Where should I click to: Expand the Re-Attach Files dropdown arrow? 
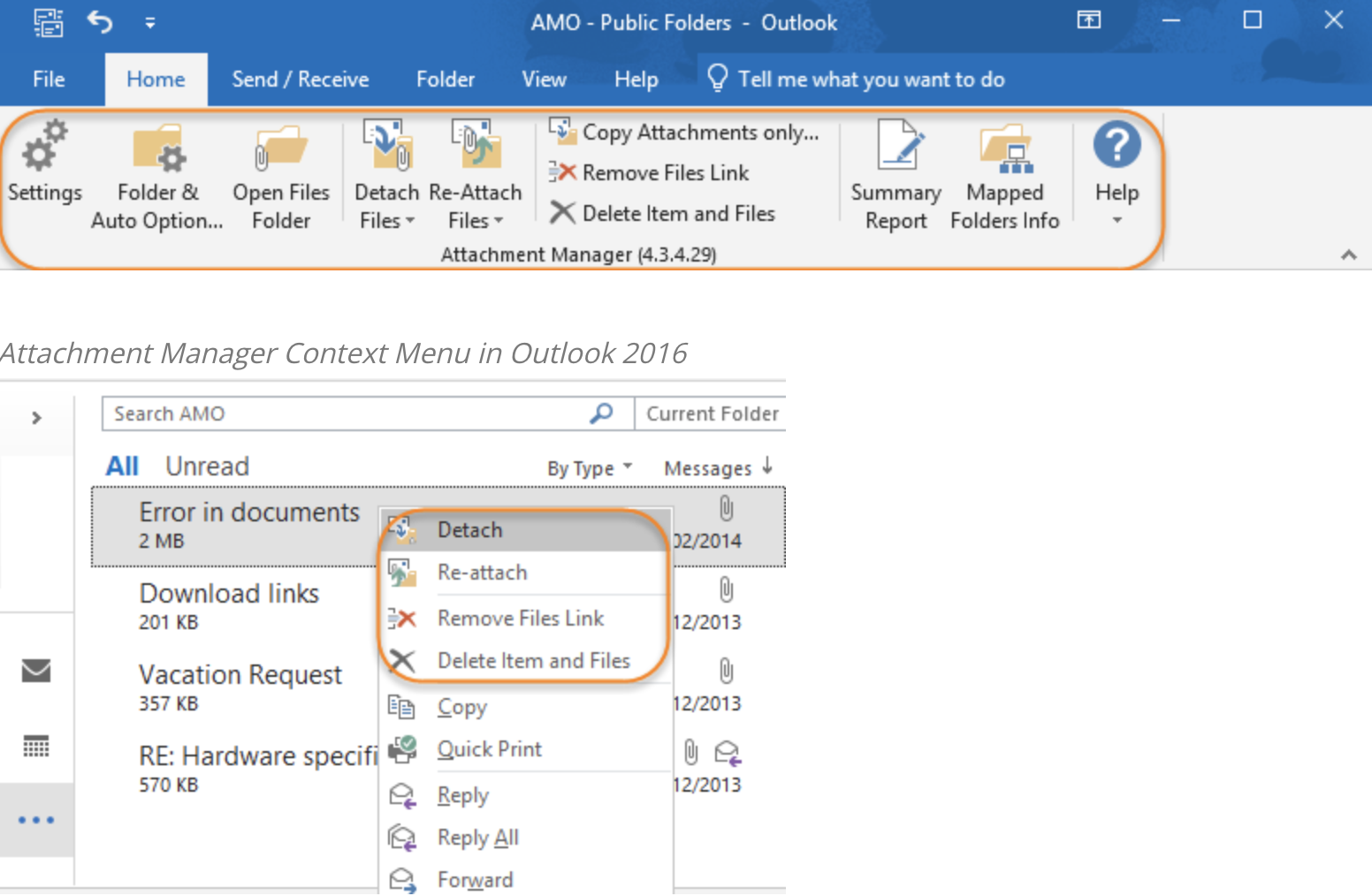click(499, 221)
